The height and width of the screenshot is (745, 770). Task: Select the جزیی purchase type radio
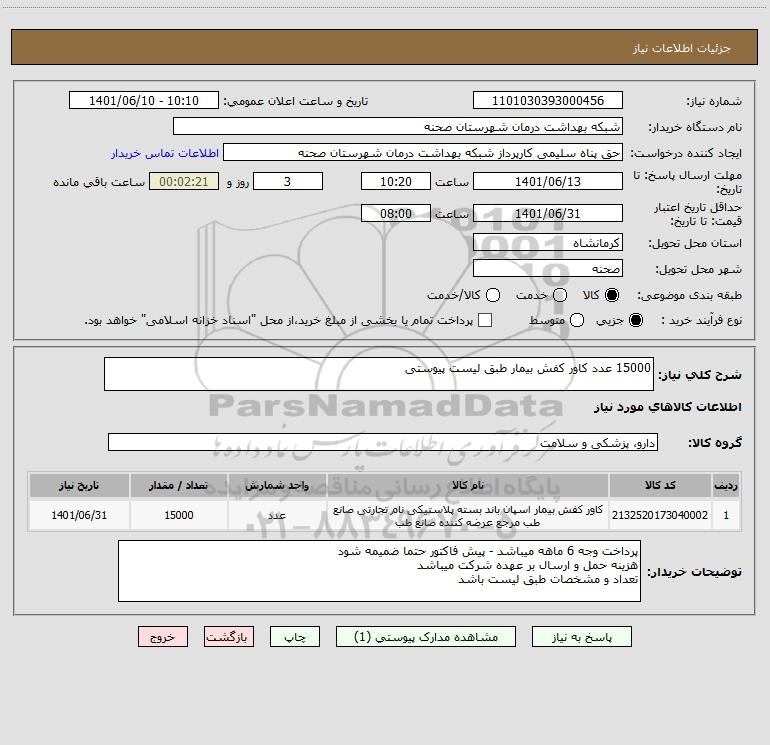click(635, 320)
